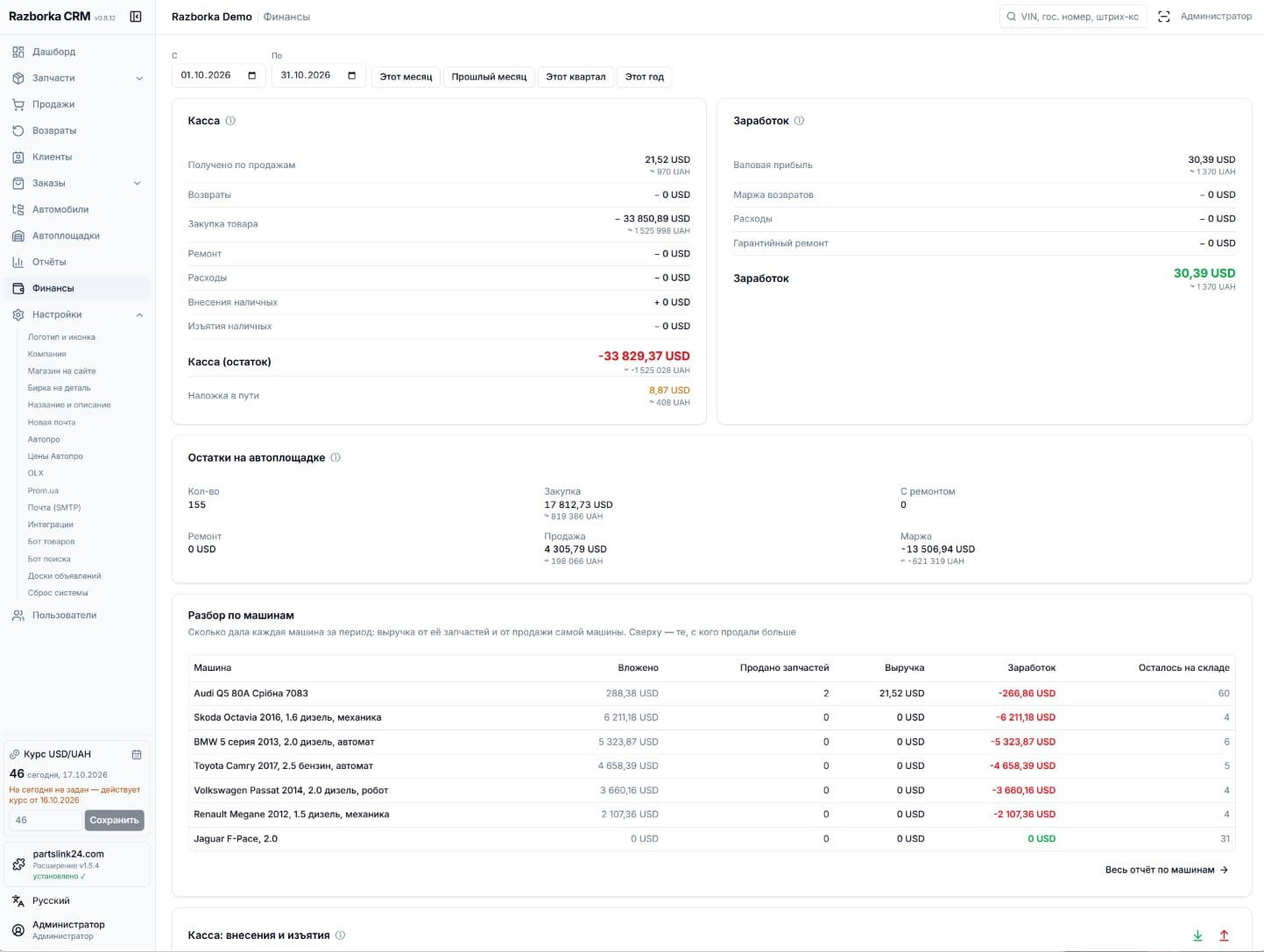Open Цены Автопро settings item

coord(55,456)
